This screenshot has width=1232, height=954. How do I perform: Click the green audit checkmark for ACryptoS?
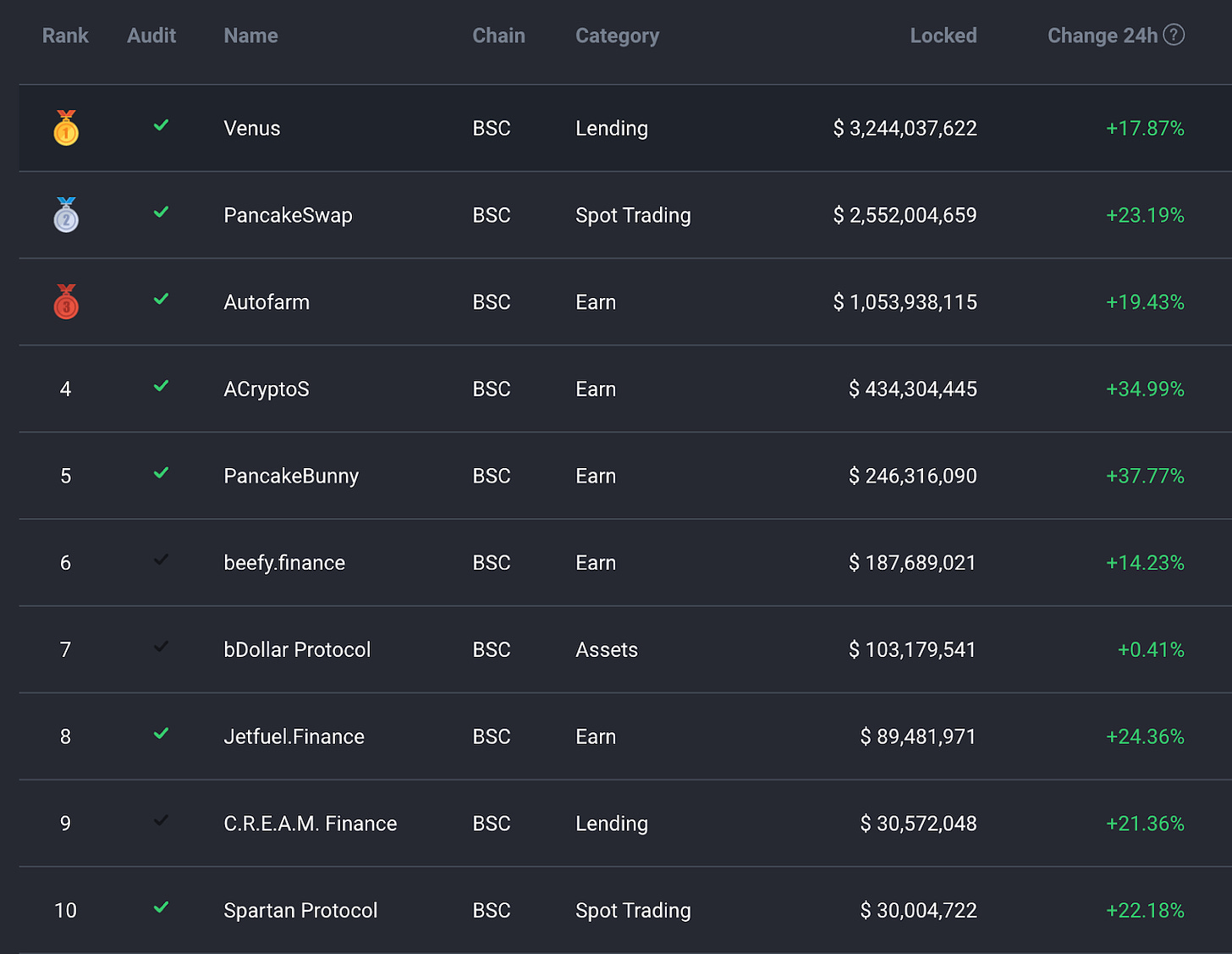[161, 386]
